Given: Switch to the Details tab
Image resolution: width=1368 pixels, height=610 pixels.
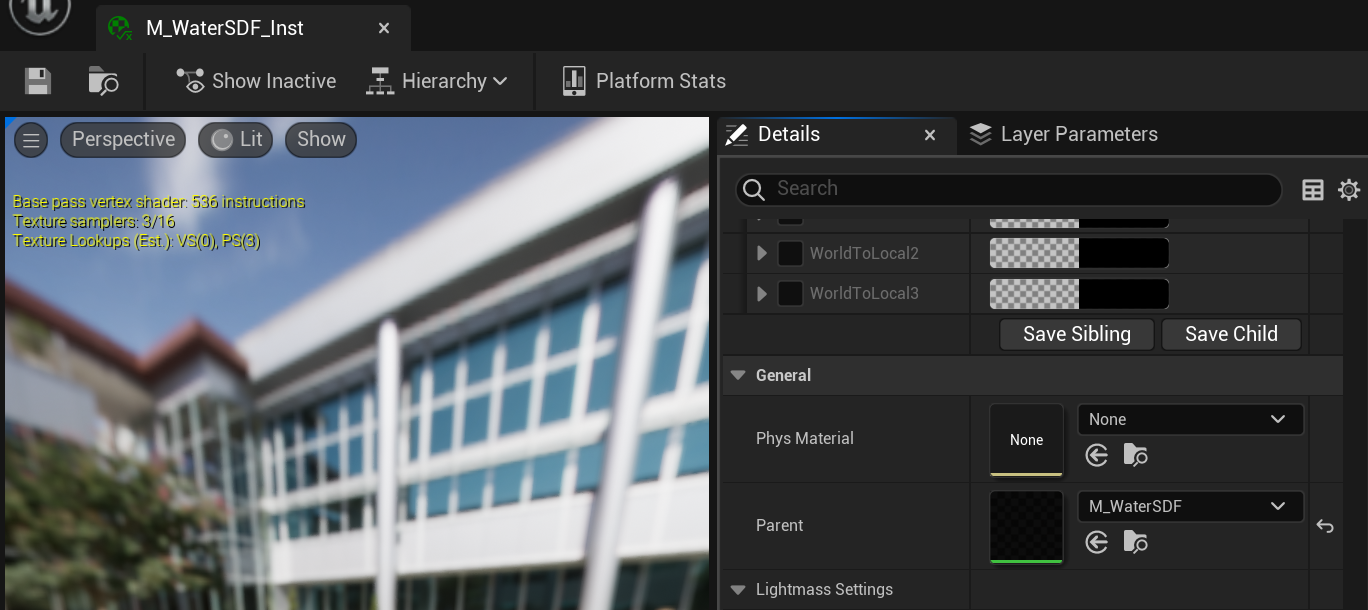Looking at the screenshot, I should tap(788, 134).
